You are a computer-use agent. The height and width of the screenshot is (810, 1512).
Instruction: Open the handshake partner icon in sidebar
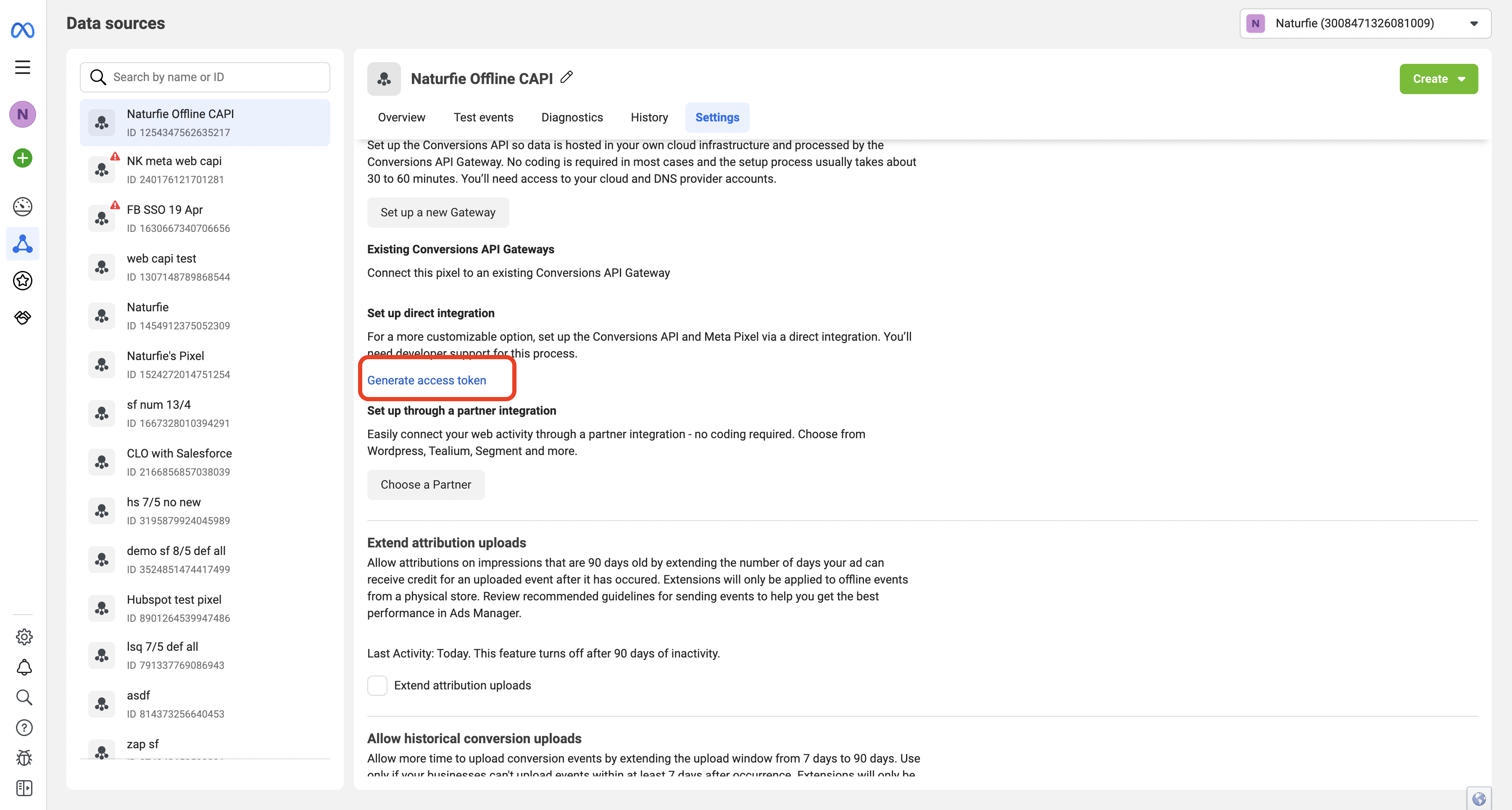[22, 318]
